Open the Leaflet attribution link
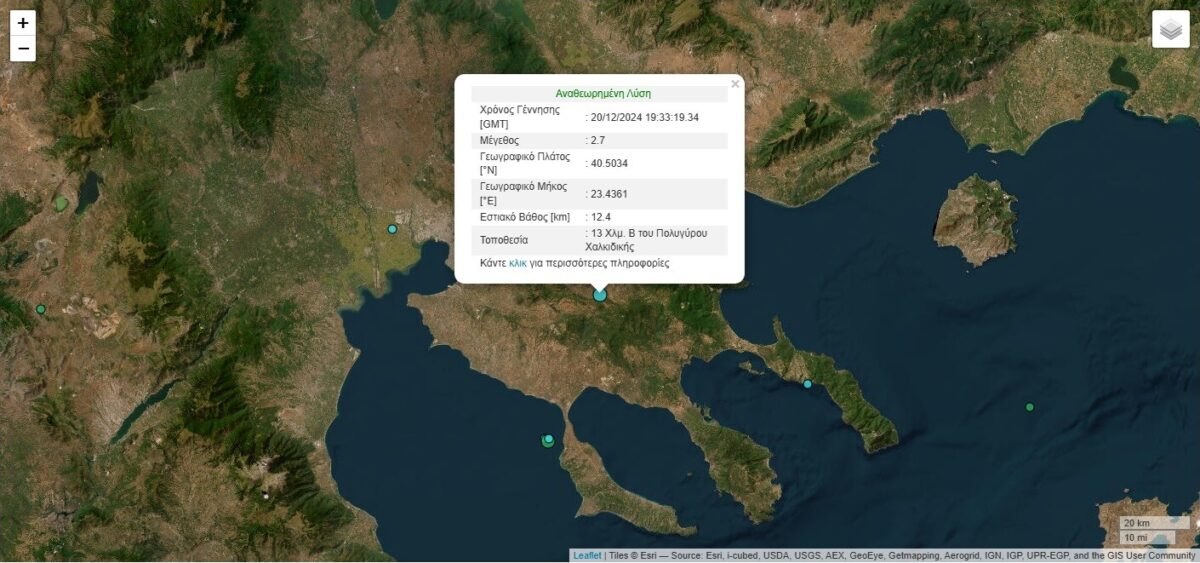This screenshot has height=563, width=1200. [x=587, y=556]
